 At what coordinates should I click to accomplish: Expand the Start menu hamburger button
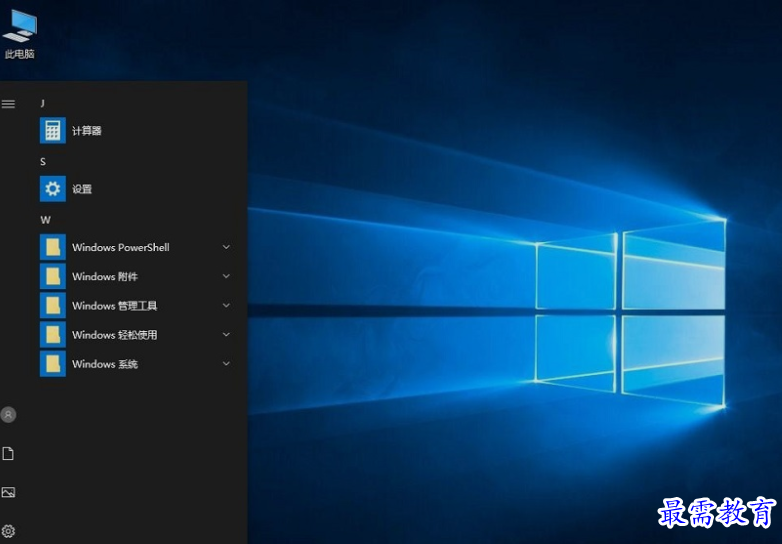point(8,104)
